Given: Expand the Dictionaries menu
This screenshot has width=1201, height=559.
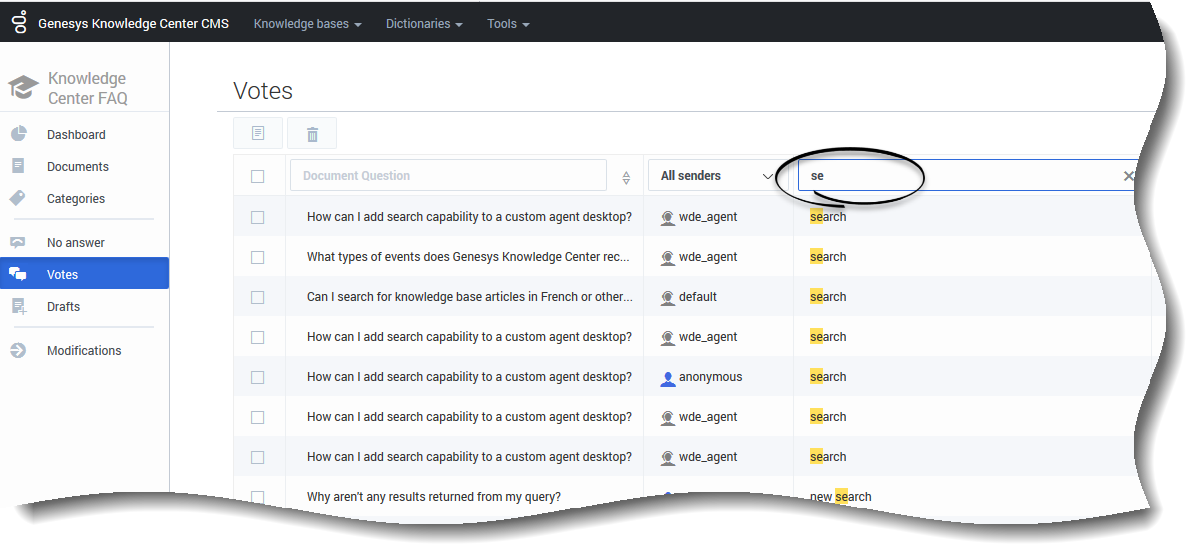Looking at the screenshot, I should tap(424, 24).
